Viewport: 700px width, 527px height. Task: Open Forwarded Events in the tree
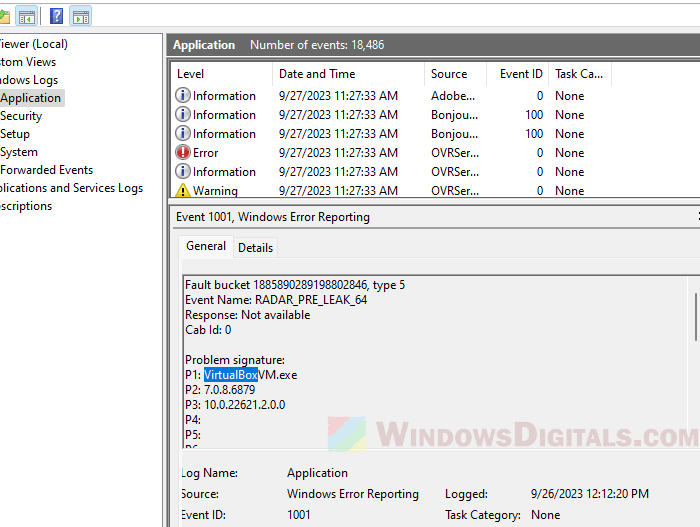click(x=46, y=170)
